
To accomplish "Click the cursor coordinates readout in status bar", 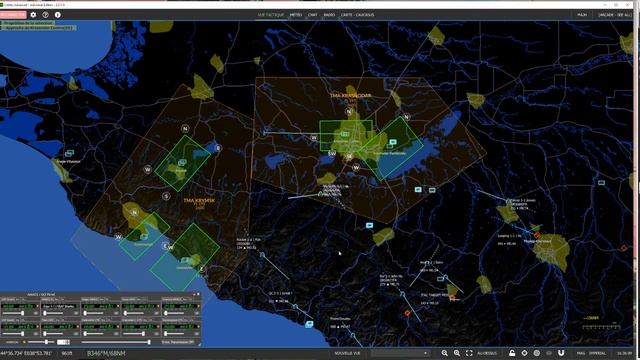I will 27,353.
